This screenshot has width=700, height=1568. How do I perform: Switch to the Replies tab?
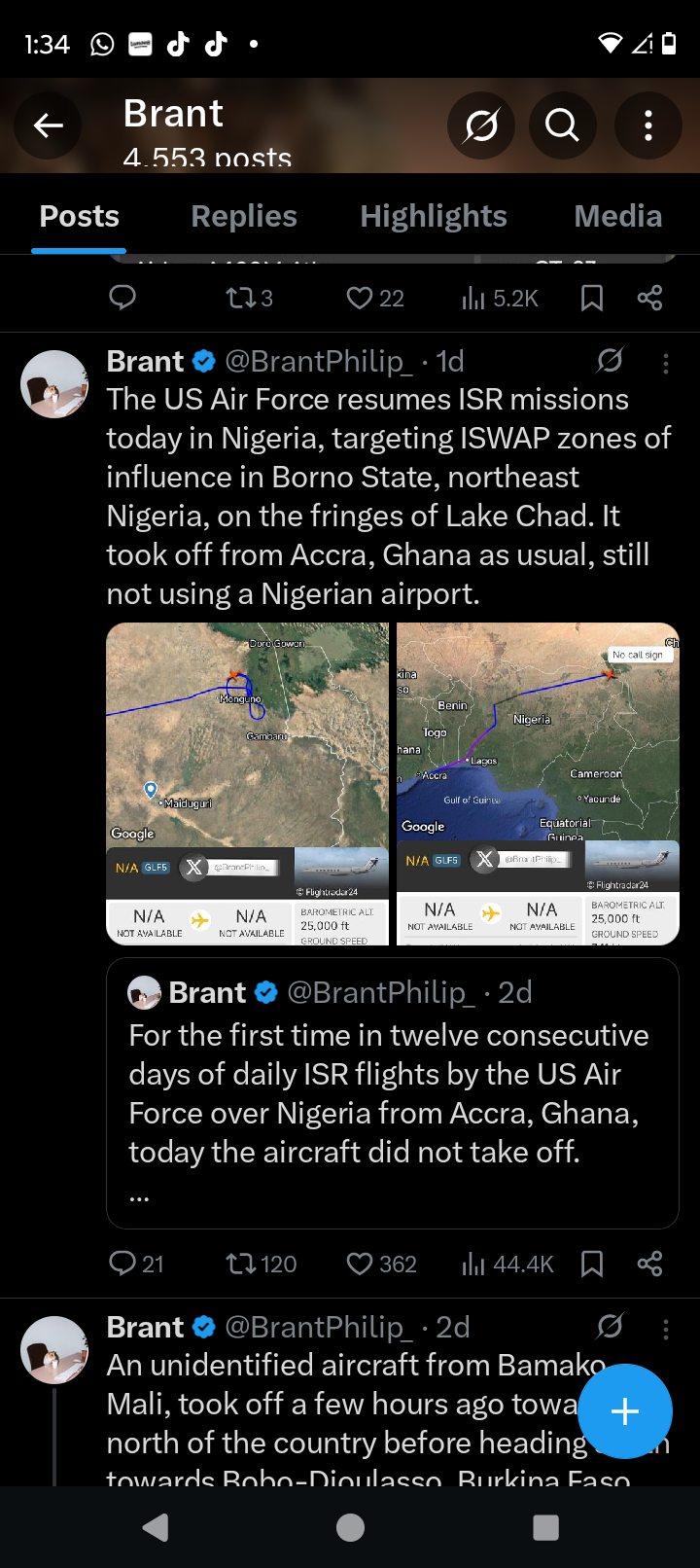244,216
